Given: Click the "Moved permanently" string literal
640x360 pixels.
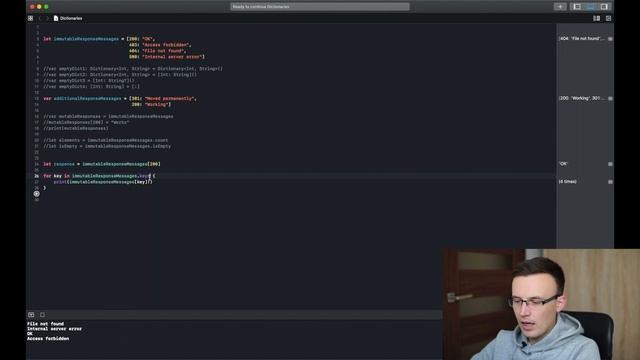Looking at the screenshot, I should (170, 98).
